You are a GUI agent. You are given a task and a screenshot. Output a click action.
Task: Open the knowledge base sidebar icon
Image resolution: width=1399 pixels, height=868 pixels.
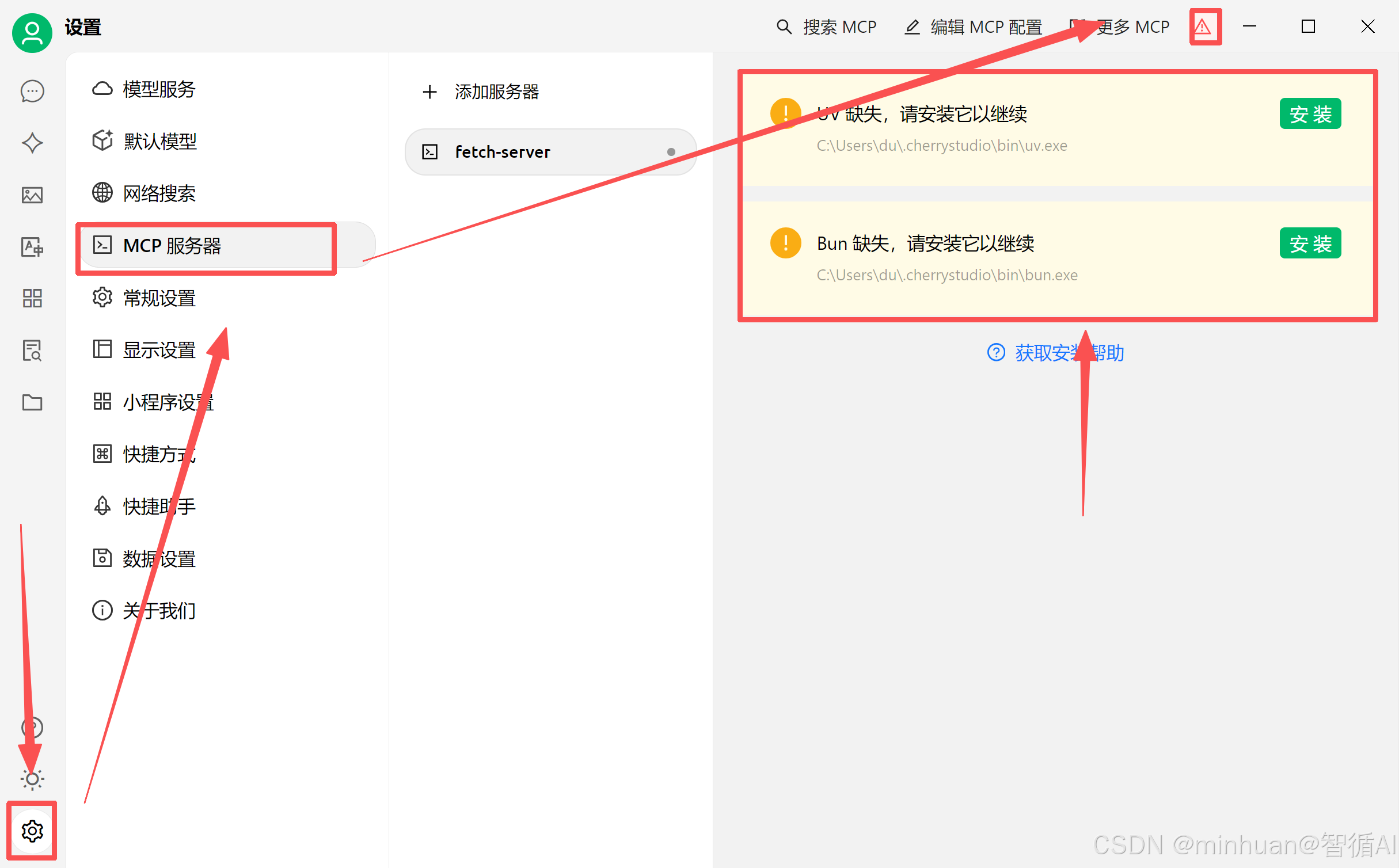click(x=32, y=350)
